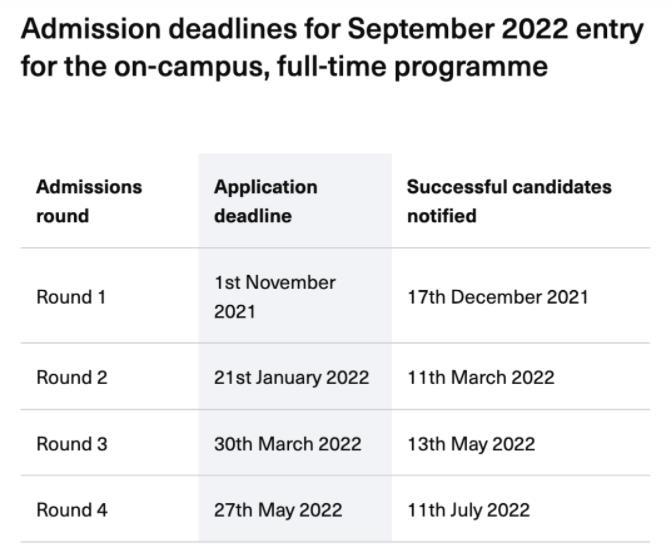This screenshot has width=672, height=549.
Task: Click the words September 2022 entry in title
Action: [x=495, y=30]
